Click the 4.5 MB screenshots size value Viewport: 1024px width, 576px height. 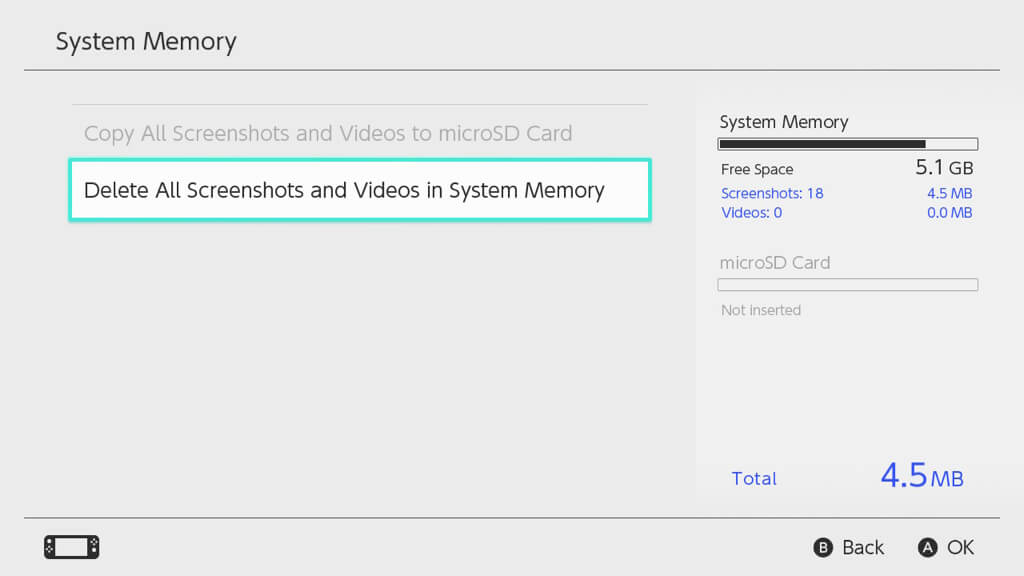[x=949, y=193]
